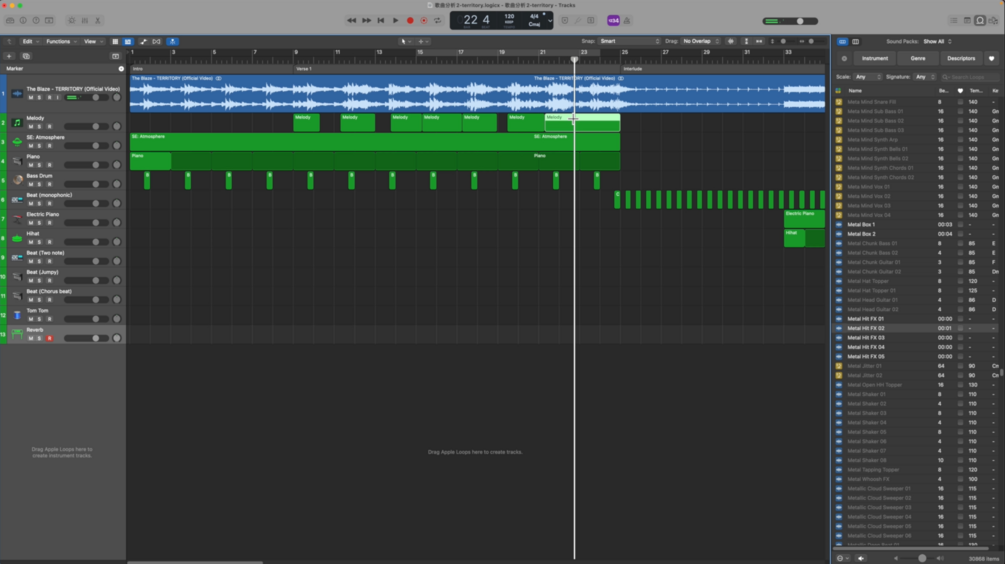1005x564 pixels.
Task: Open the Signature Any dropdown
Action: pyautogui.click(x=925, y=77)
